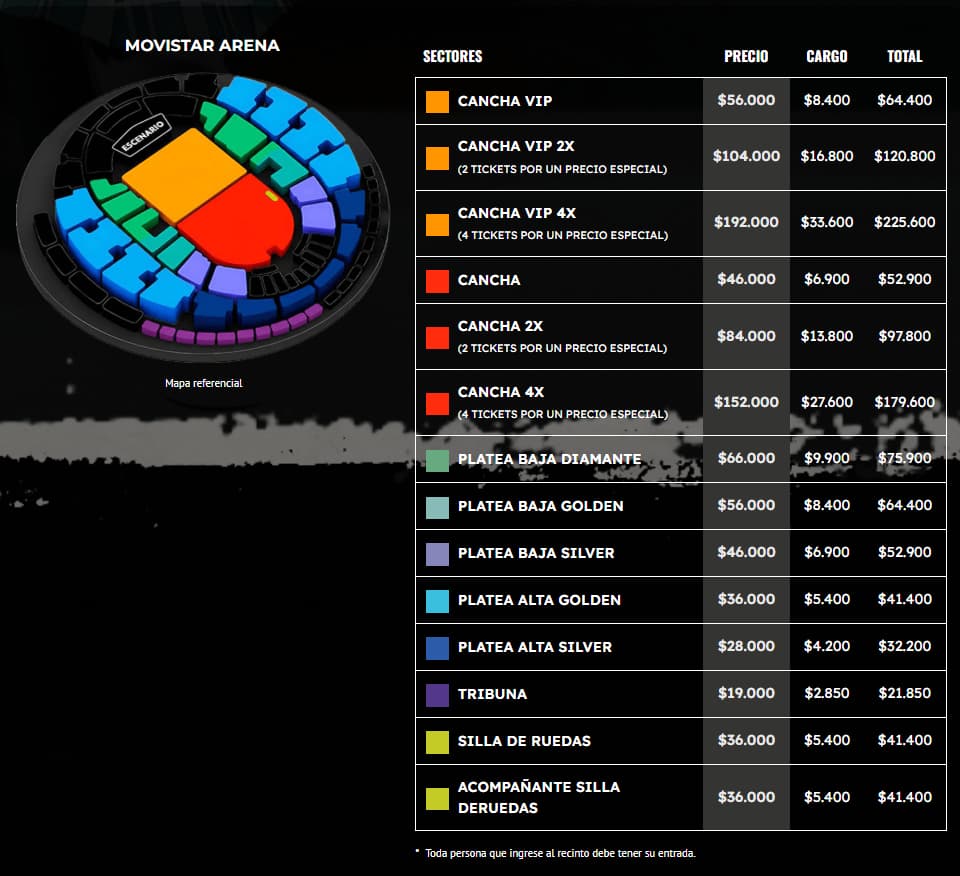This screenshot has width=960, height=876.
Task: Click the light blue Platea Alta Golden swatch
Action: tap(437, 601)
